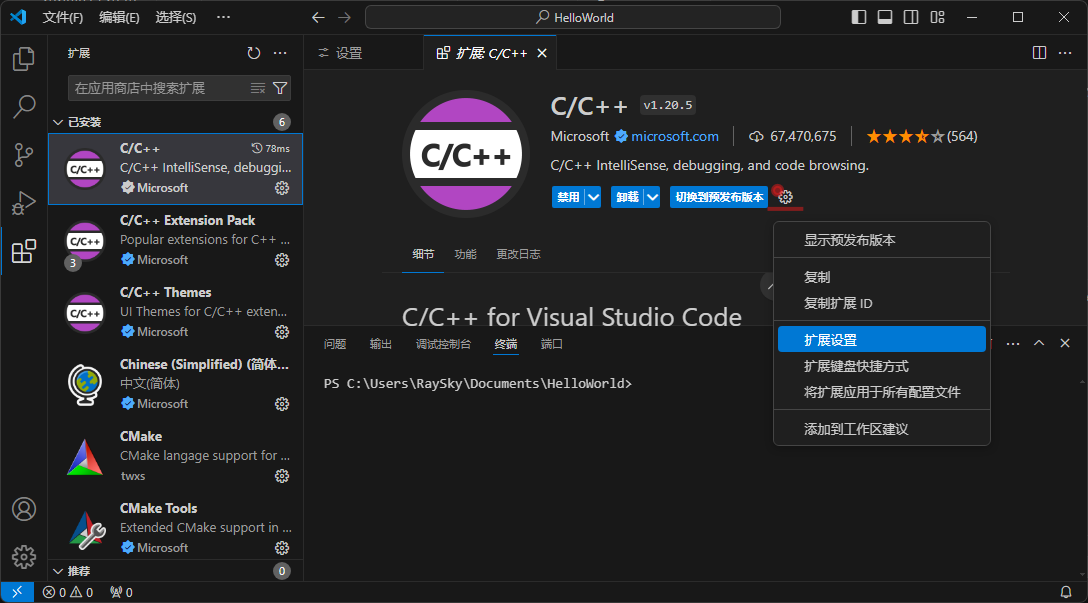
Task: Open ports forwarded status indicator
Action: click(x=121, y=592)
